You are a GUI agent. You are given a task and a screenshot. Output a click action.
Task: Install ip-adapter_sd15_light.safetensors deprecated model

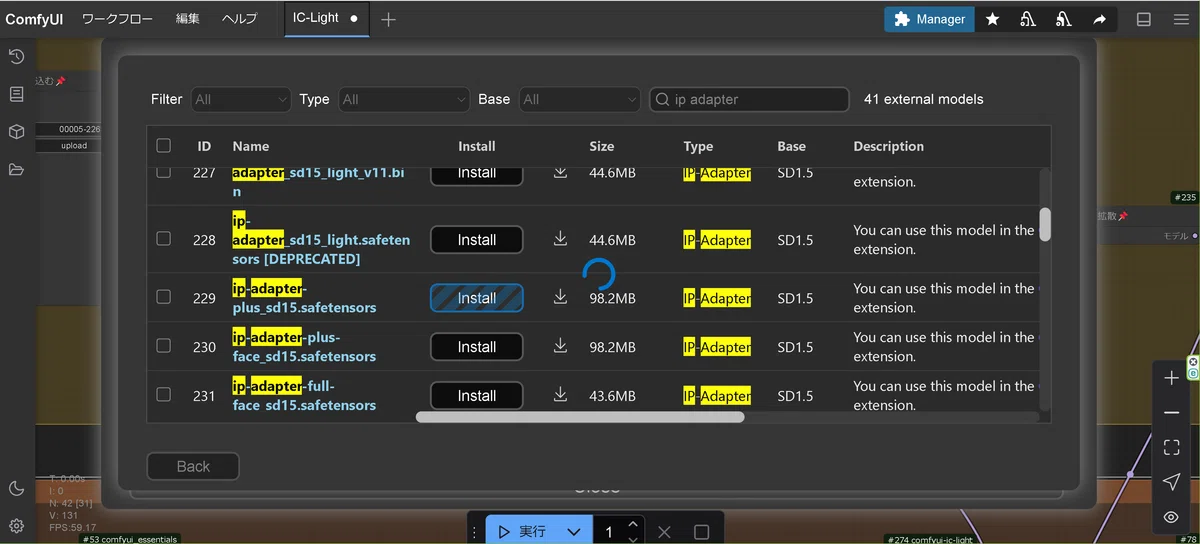(477, 240)
